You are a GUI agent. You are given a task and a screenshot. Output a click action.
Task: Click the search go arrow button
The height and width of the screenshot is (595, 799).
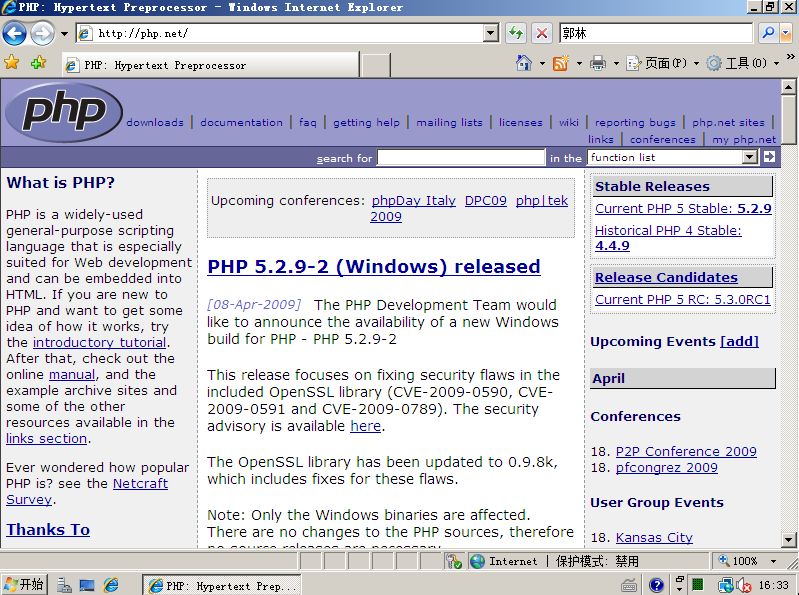click(x=769, y=157)
